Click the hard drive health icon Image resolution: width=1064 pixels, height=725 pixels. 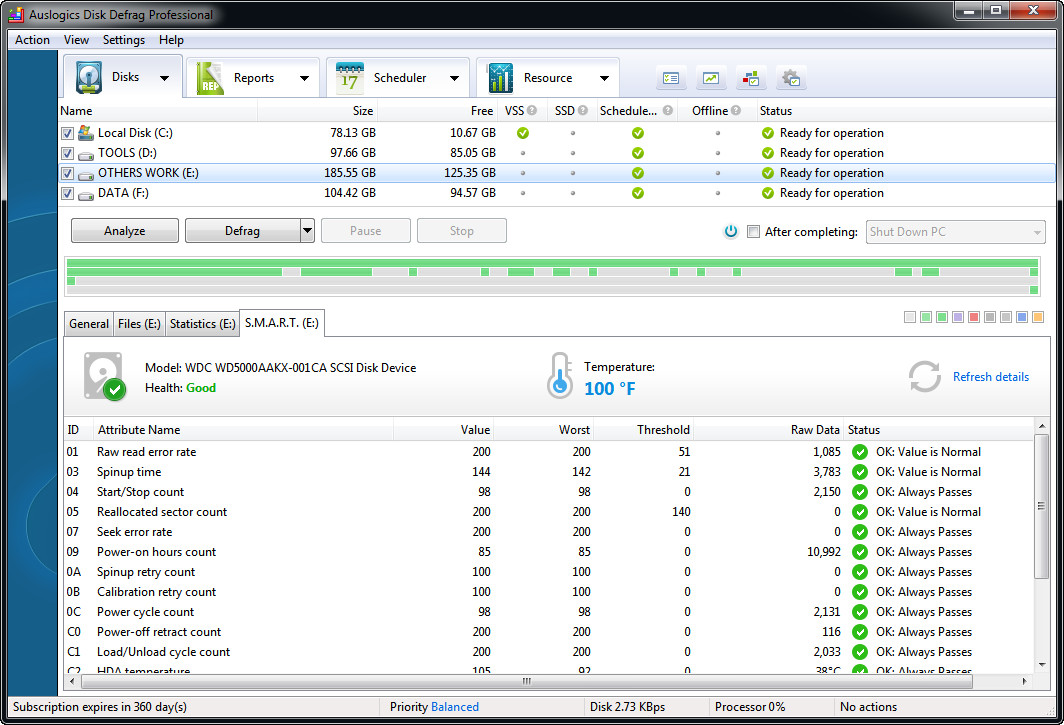tap(104, 376)
